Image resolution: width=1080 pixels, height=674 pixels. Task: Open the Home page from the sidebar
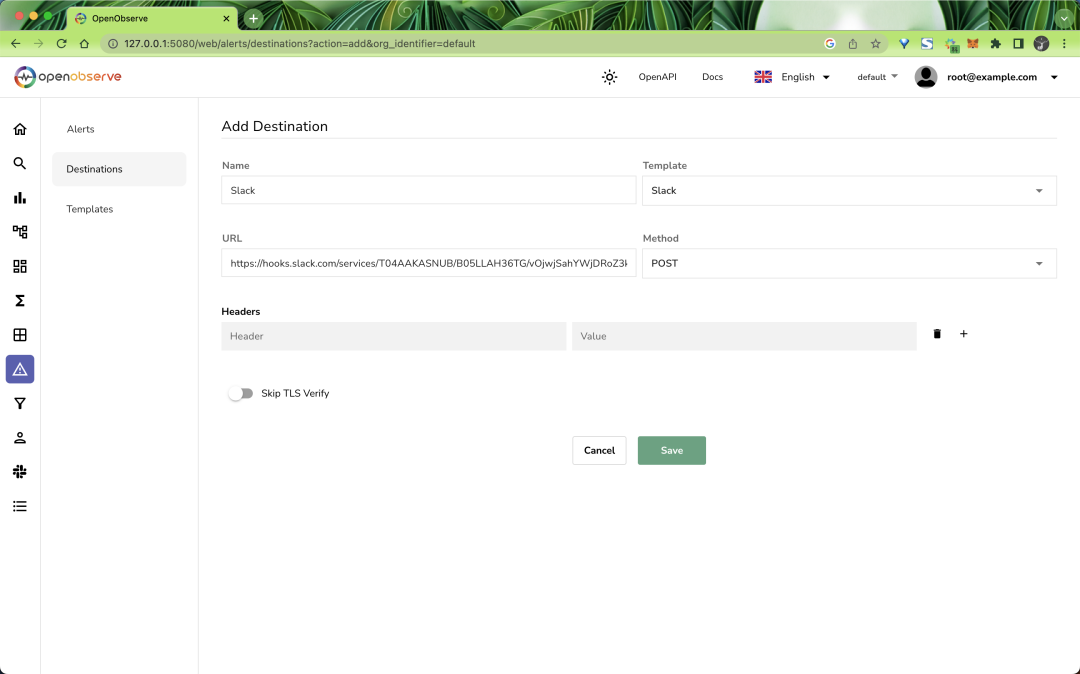point(20,129)
